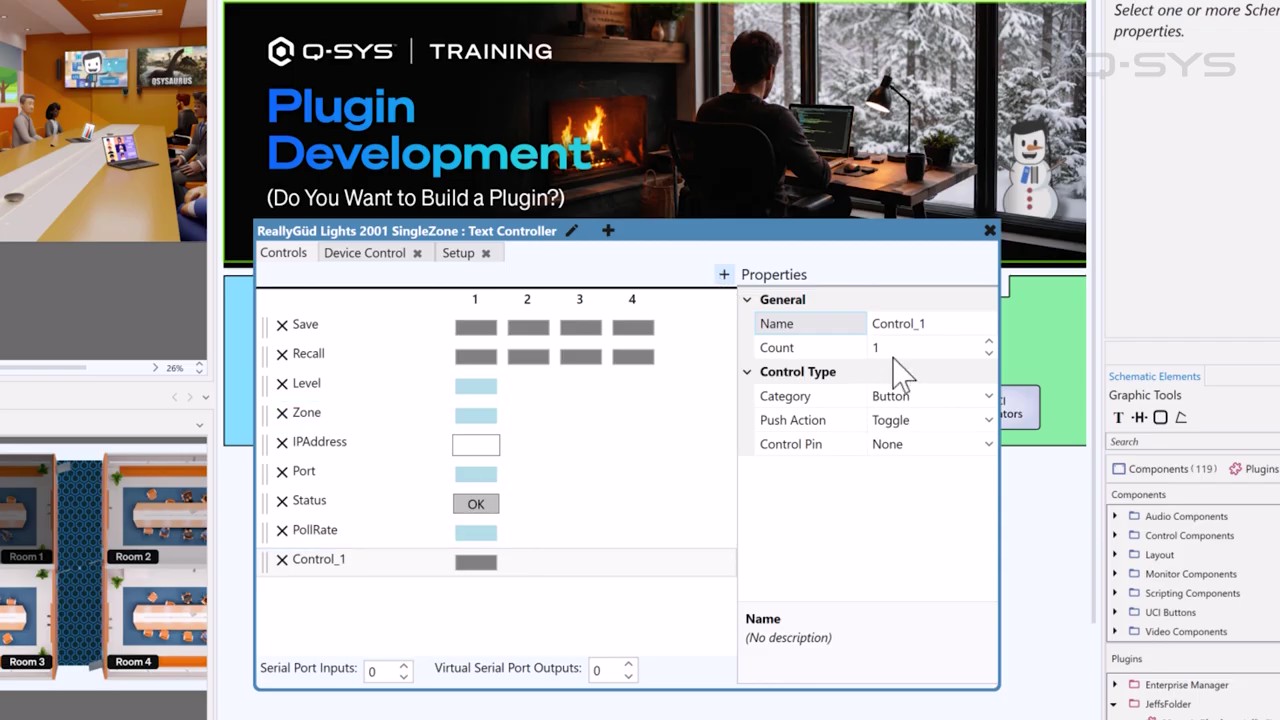Click the X icon beside PollRate
1280x720 pixels.
[282, 530]
